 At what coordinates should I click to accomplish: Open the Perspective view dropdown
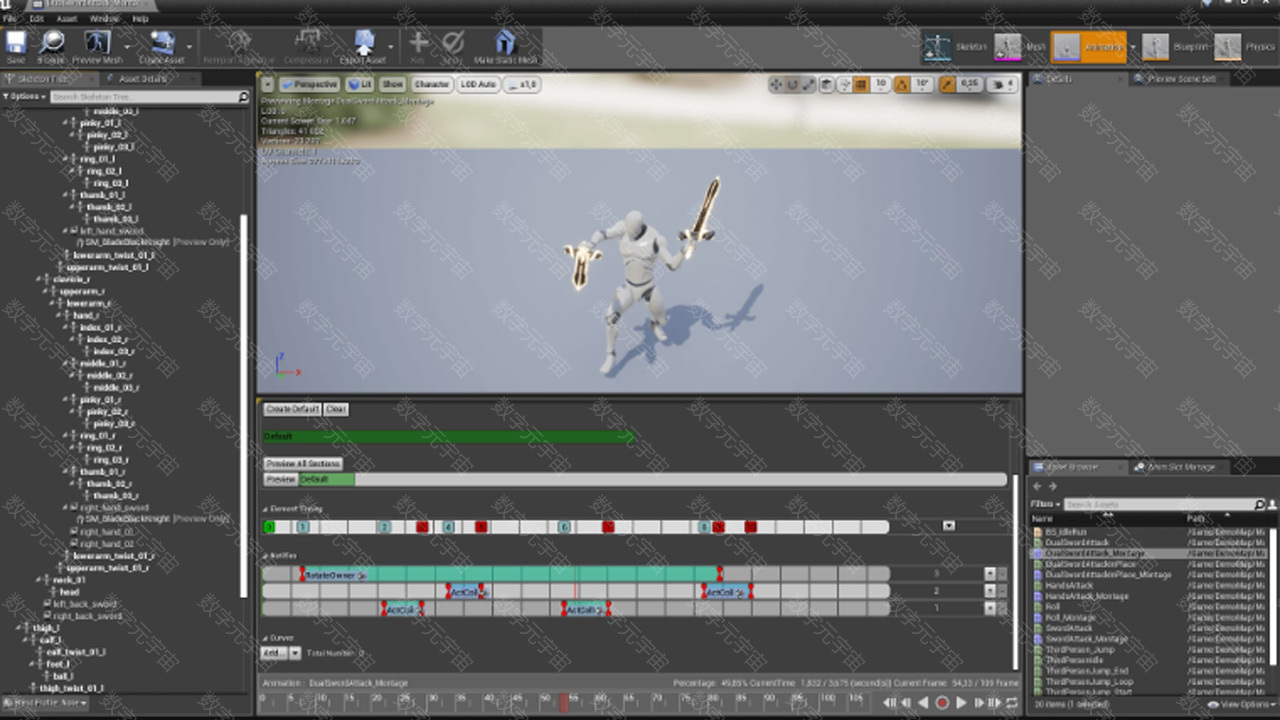(x=309, y=85)
